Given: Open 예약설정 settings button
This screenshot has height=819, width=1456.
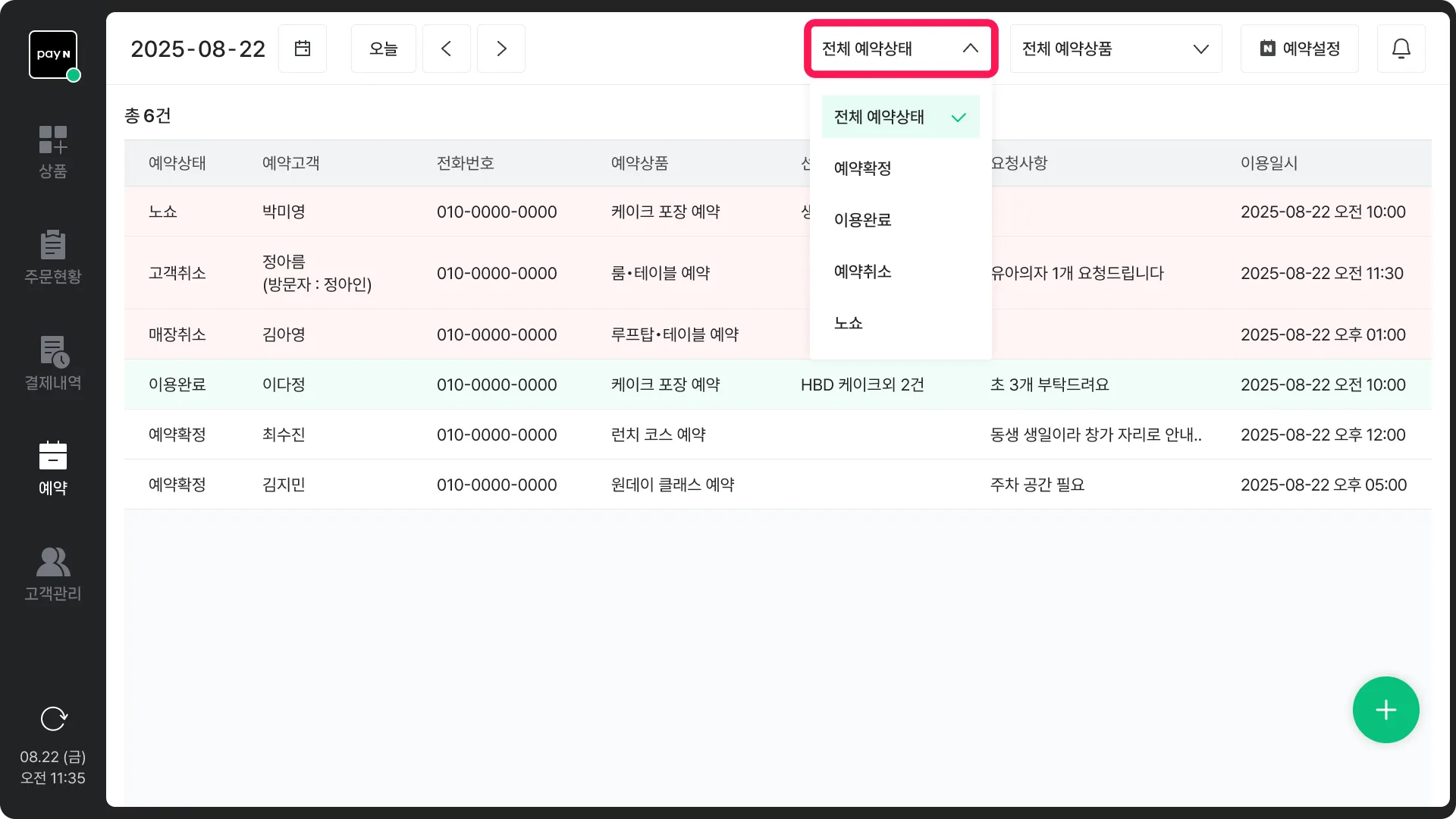Looking at the screenshot, I should [1299, 49].
